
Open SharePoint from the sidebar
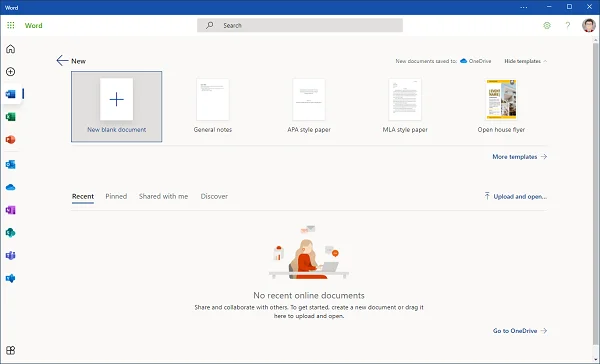pos(11,233)
